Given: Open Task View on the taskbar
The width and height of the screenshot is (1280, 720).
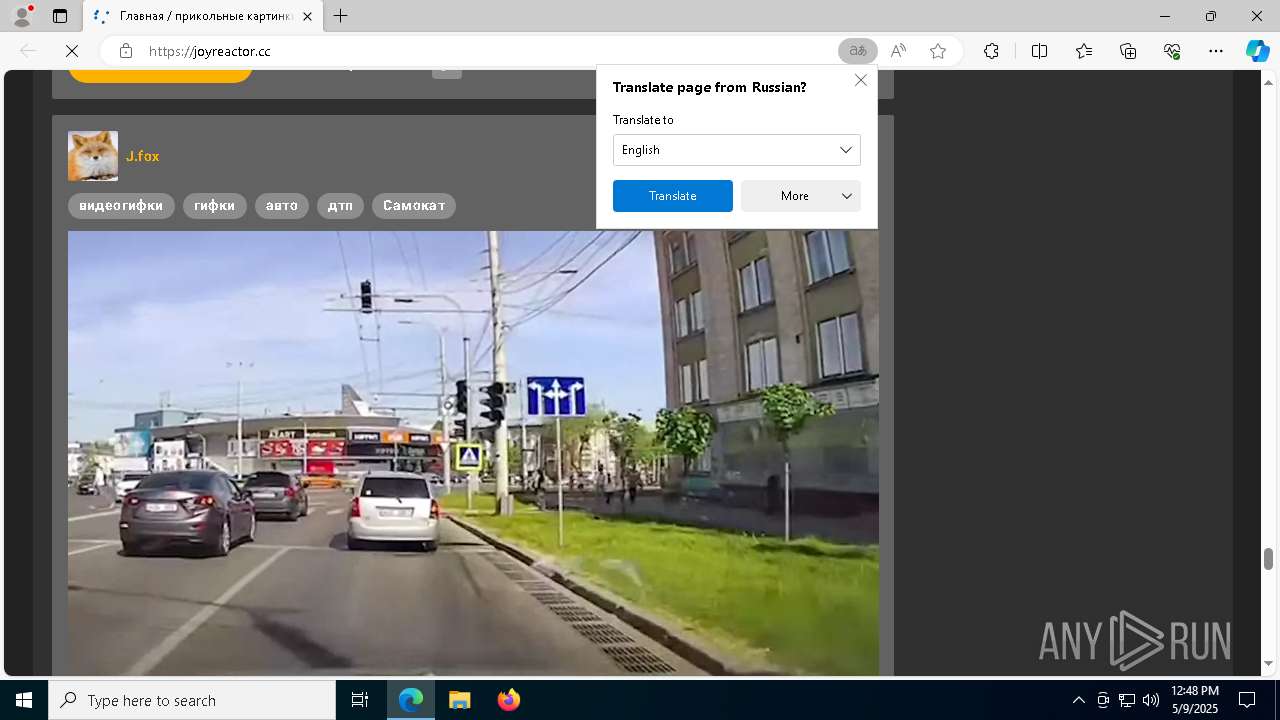Looking at the screenshot, I should 360,700.
